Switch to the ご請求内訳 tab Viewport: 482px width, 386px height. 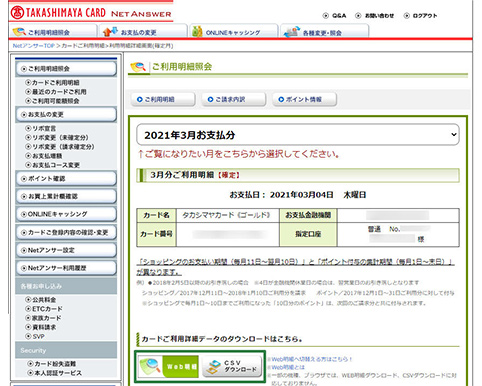coord(233,99)
